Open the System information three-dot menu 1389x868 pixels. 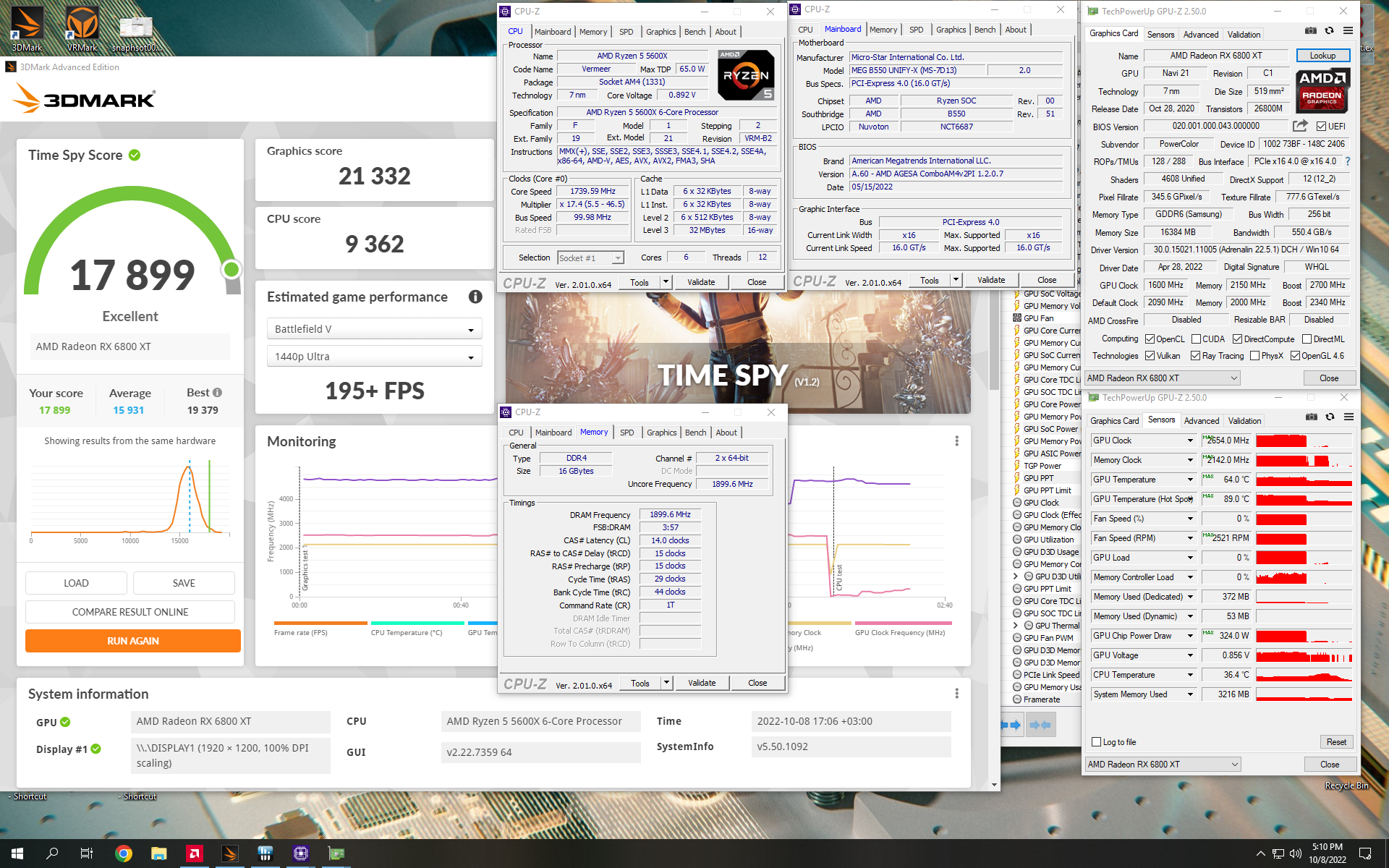coord(956,694)
